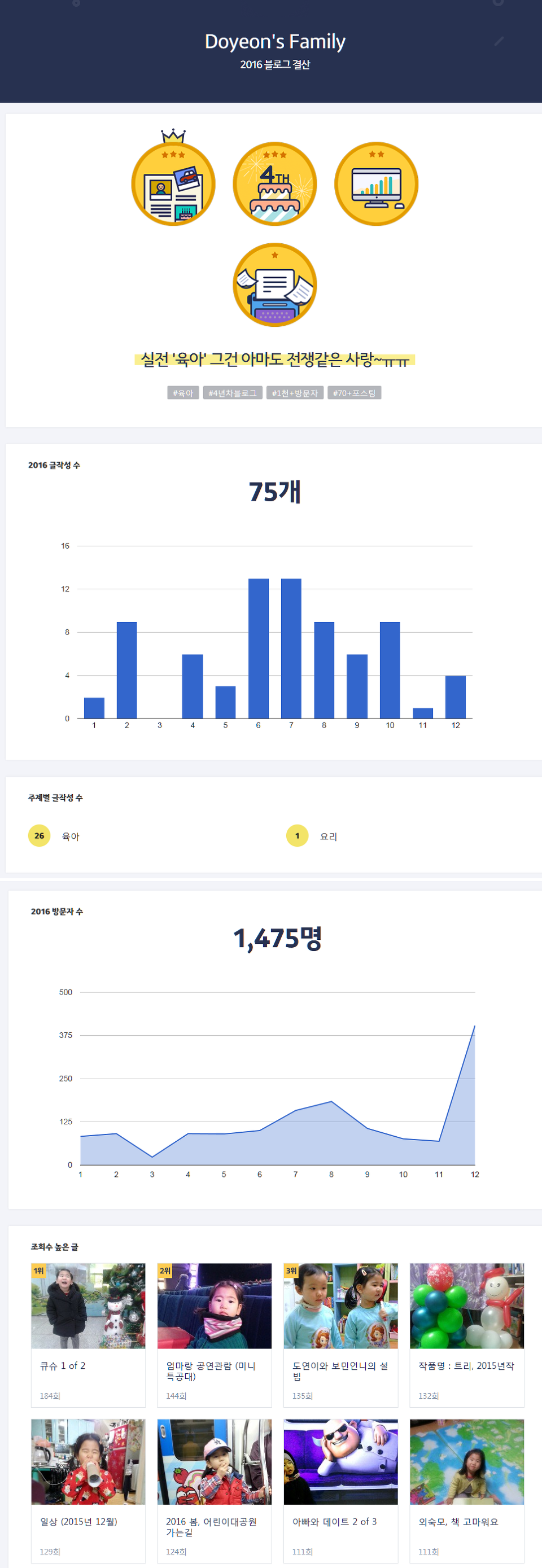Click the 26 badge next to 육아
Viewport: 542px width, 1568px height.
[39, 836]
